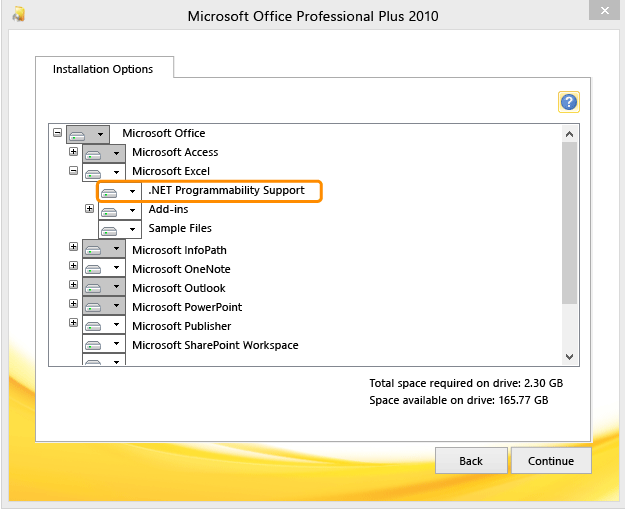Open Microsoft Publisher install state dropdown

pyautogui.click(x=104, y=325)
